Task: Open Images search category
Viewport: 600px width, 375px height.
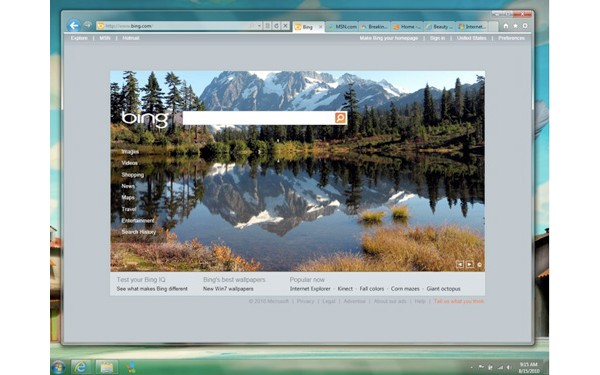Action: coord(130,152)
